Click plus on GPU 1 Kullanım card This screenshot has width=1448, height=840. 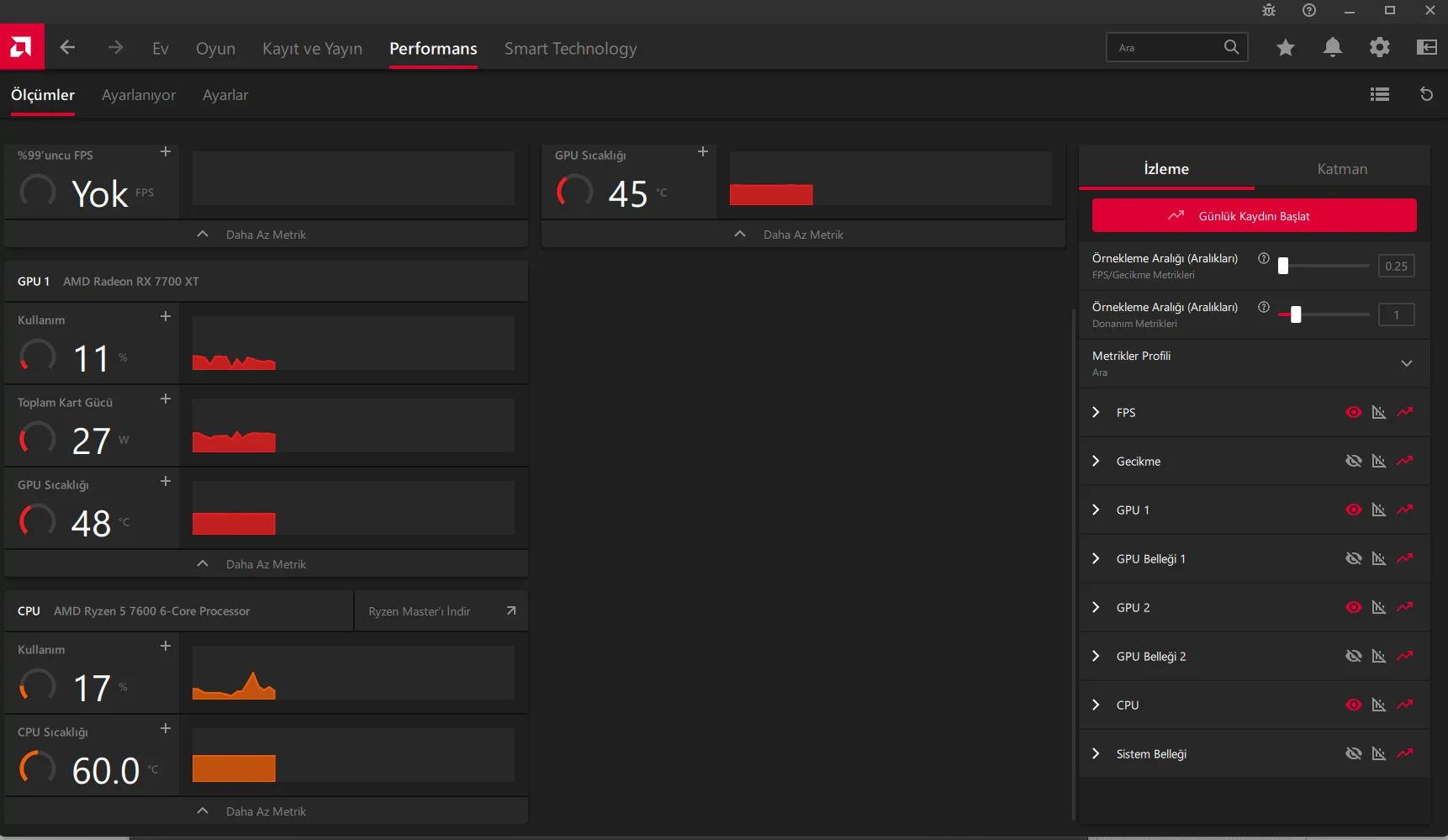pyautogui.click(x=166, y=316)
